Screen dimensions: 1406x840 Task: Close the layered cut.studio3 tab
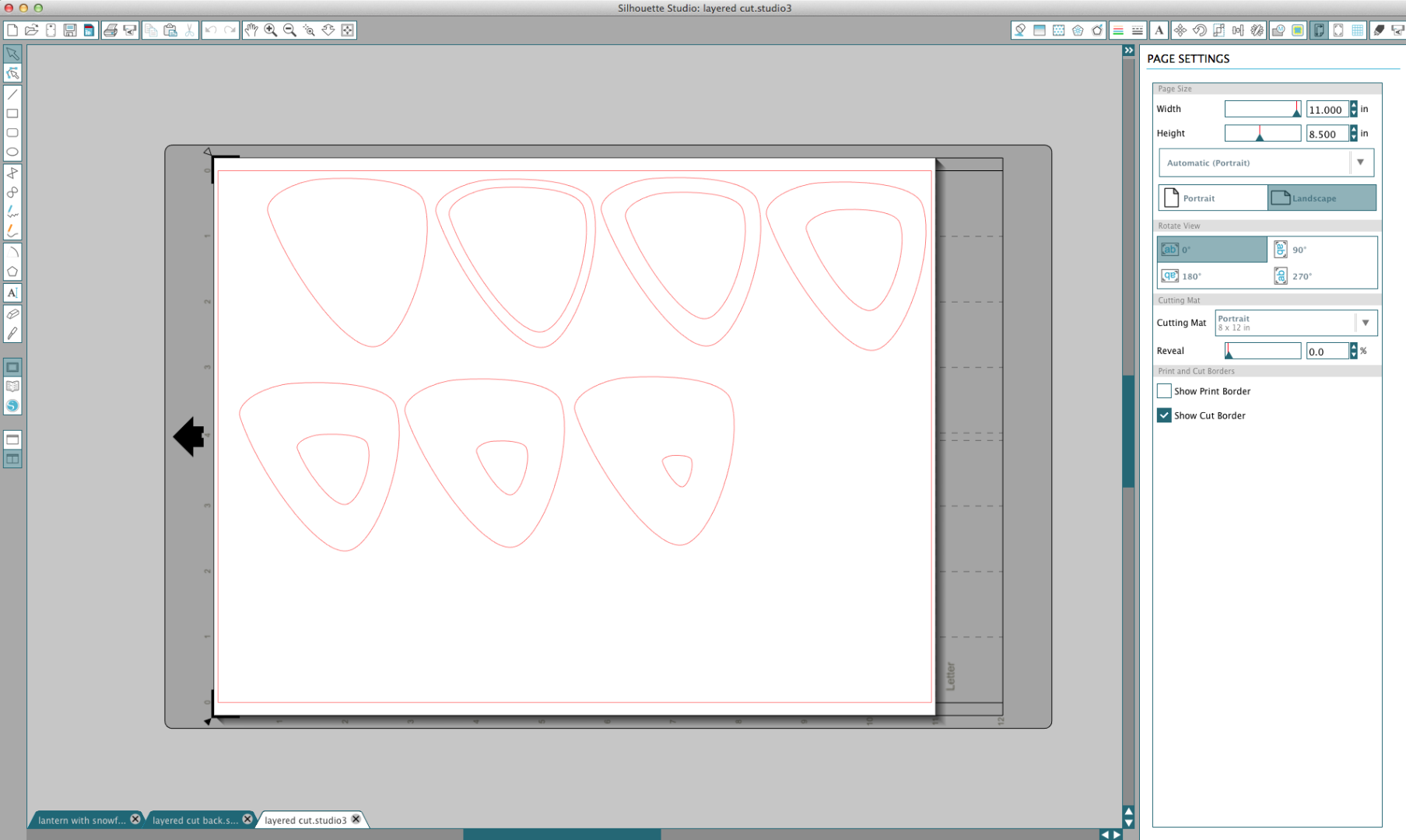[356, 819]
